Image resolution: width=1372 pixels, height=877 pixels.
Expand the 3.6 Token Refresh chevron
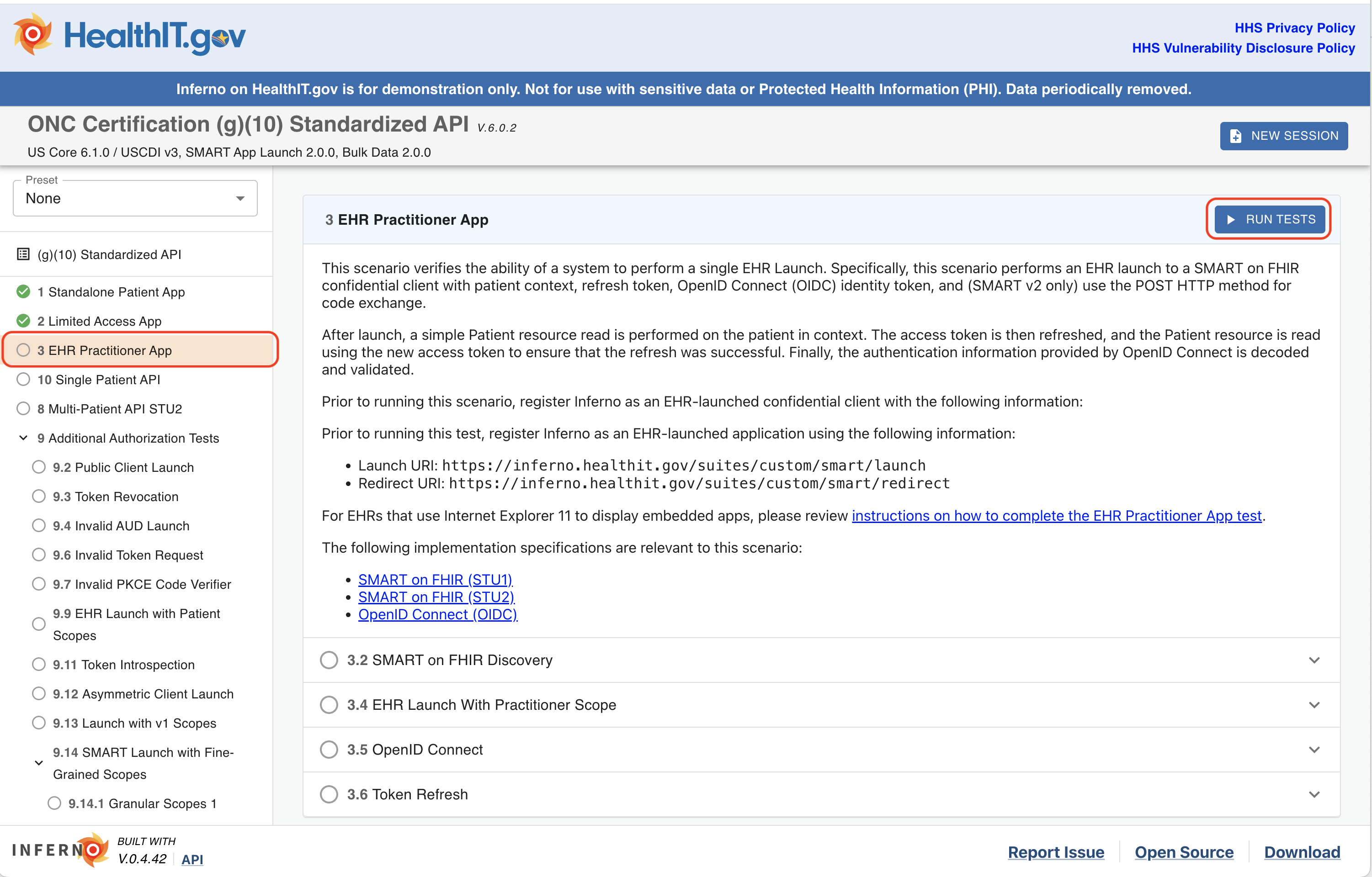click(1314, 794)
